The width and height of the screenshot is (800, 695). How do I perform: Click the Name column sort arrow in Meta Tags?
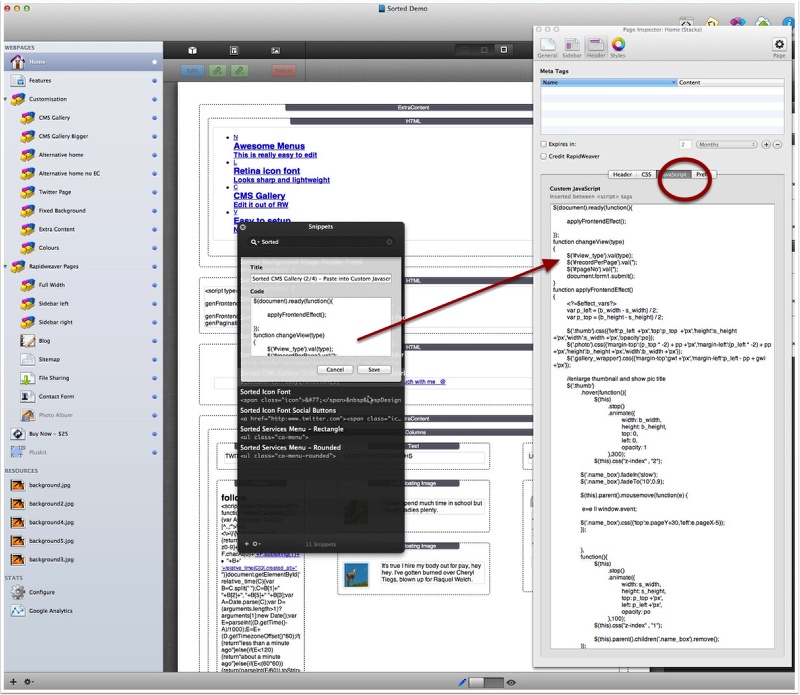(x=673, y=82)
